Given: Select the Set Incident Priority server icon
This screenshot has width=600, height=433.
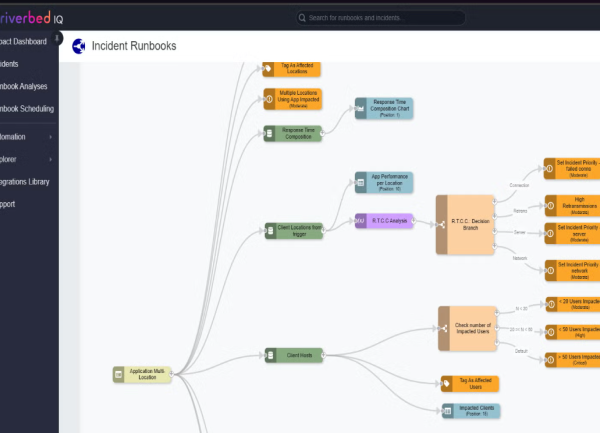Looking at the screenshot, I should click(550, 233).
